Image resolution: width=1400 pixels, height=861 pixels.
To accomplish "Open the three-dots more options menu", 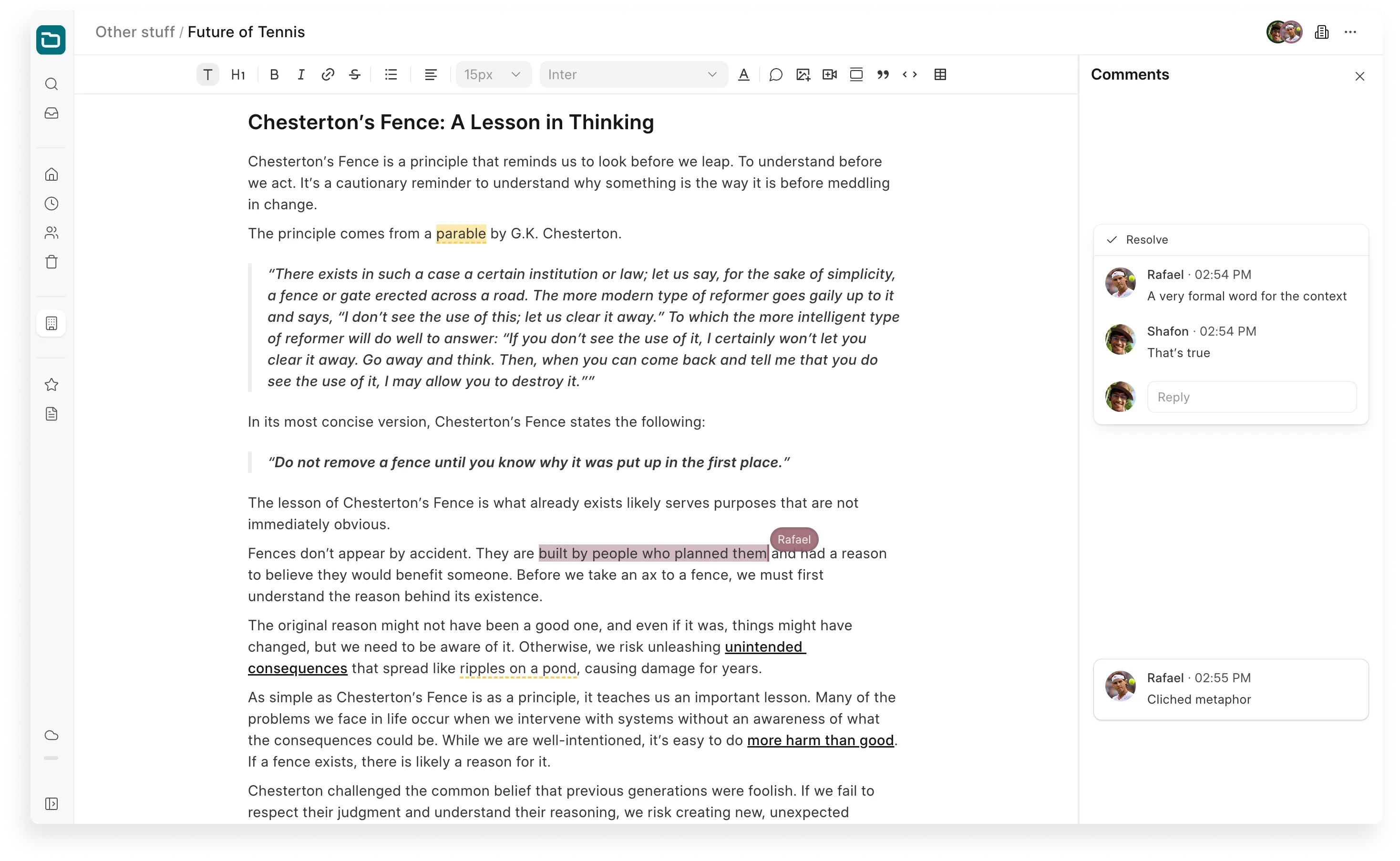I will [x=1350, y=32].
